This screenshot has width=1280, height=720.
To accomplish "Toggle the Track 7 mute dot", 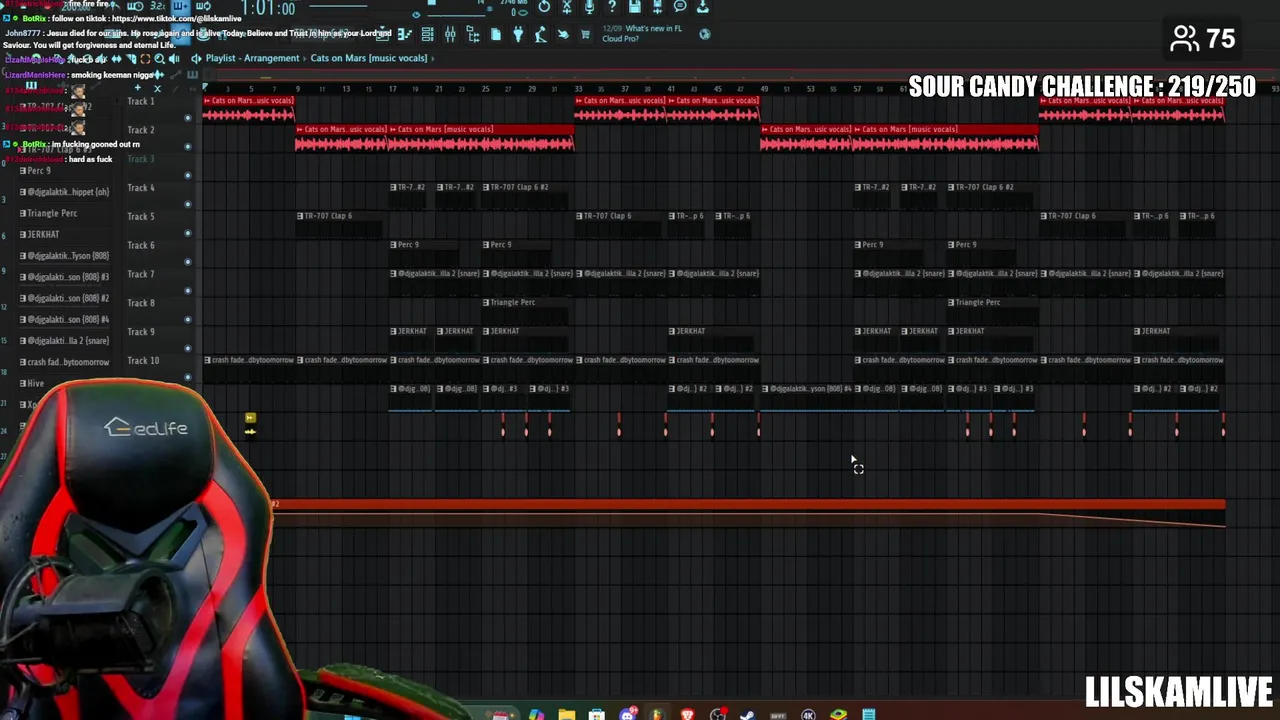I will tap(188, 291).
